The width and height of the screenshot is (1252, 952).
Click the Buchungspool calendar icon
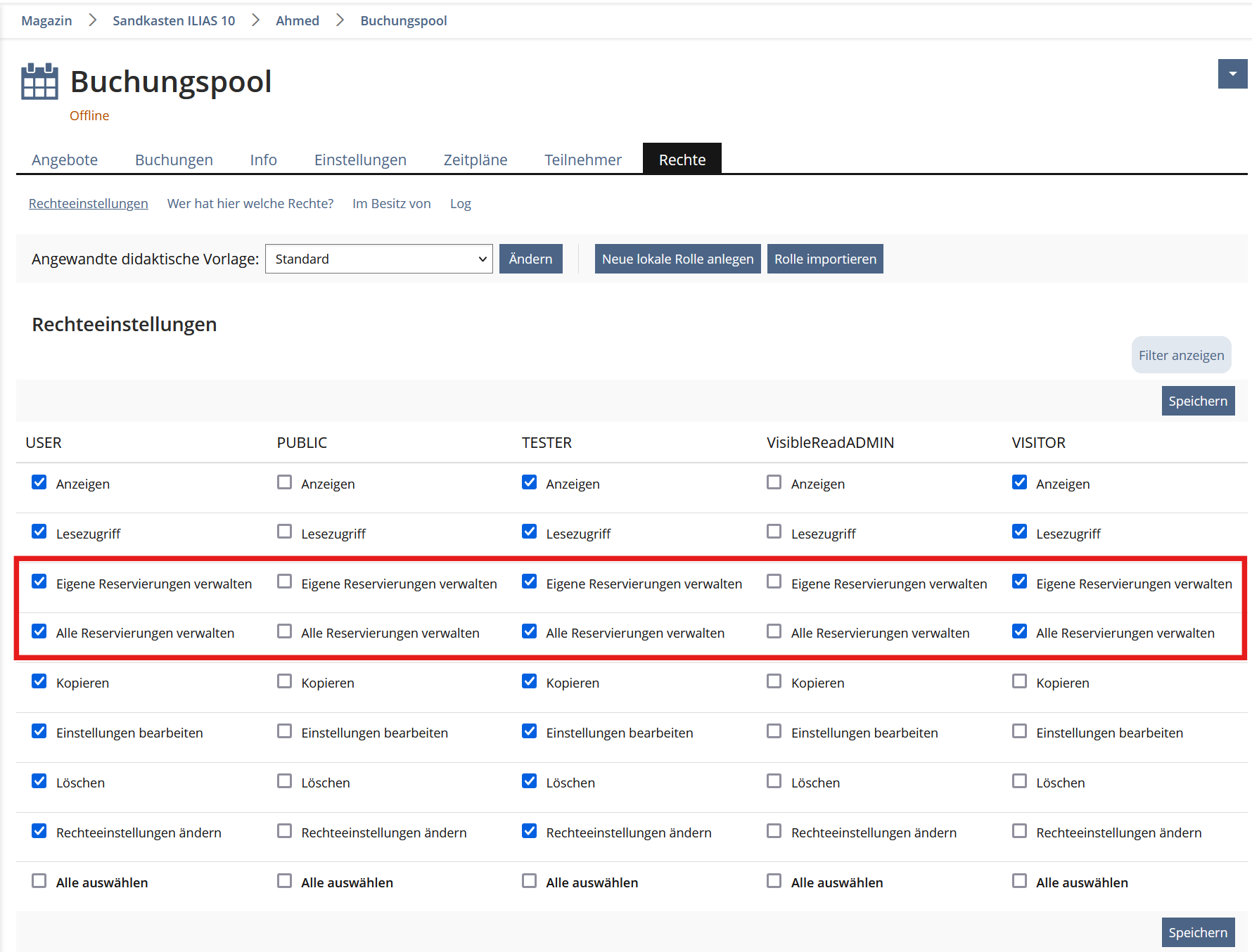[39, 82]
